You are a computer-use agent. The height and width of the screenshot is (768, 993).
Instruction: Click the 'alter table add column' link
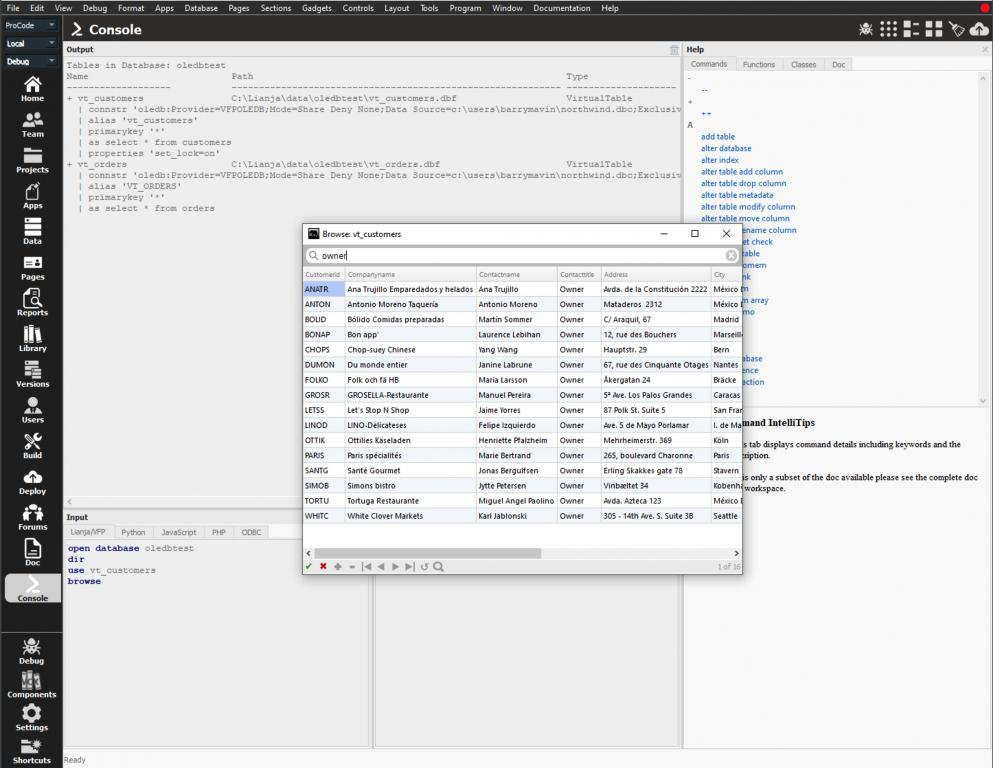[741, 172]
